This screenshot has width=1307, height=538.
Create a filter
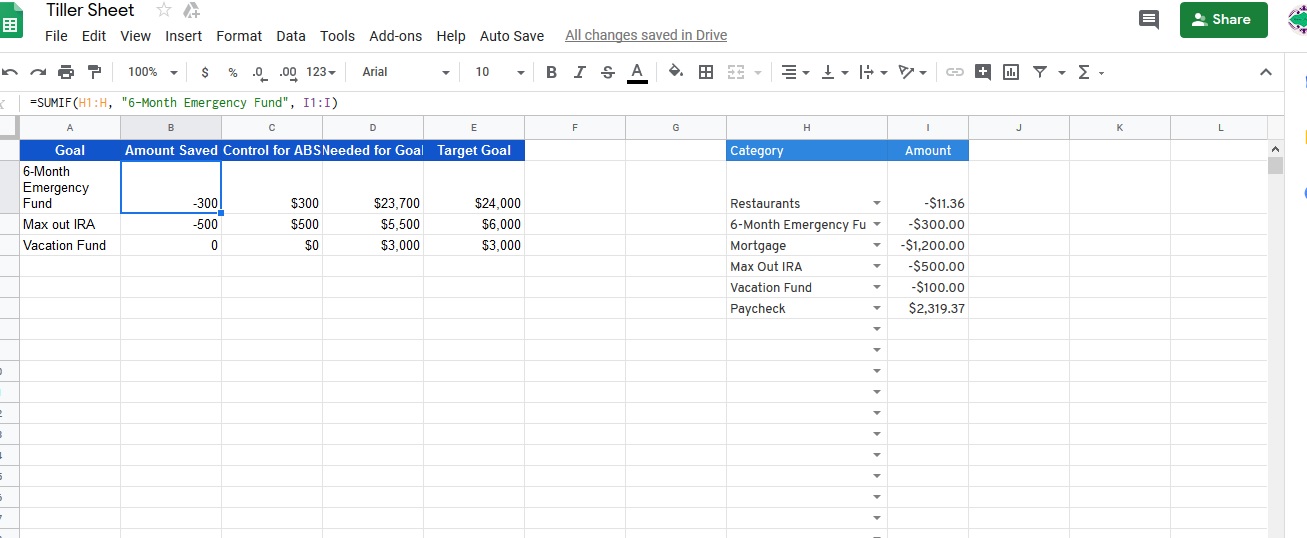pyautogui.click(x=1040, y=72)
